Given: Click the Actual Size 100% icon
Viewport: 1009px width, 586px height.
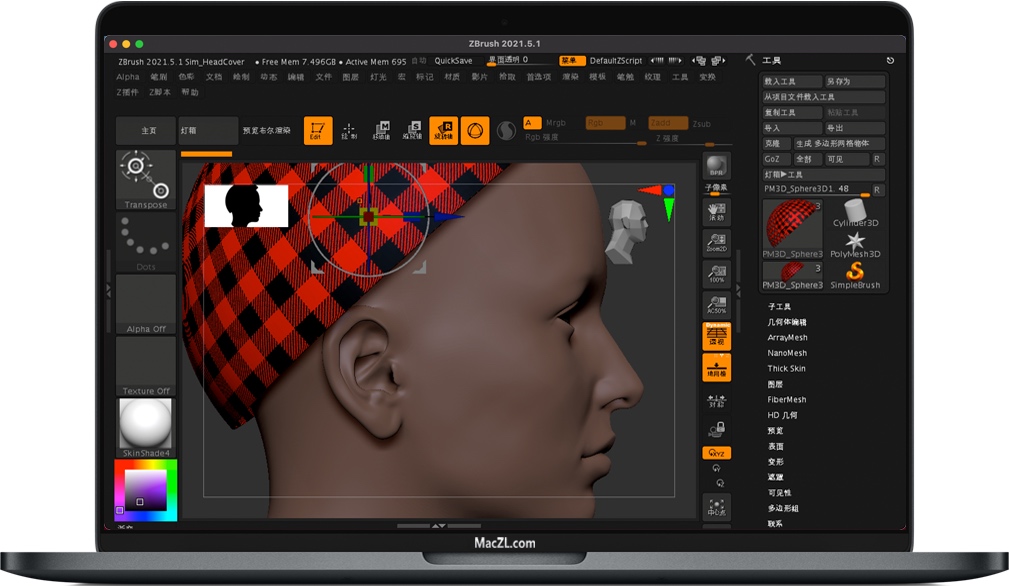Looking at the screenshot, I should point(716,272).
